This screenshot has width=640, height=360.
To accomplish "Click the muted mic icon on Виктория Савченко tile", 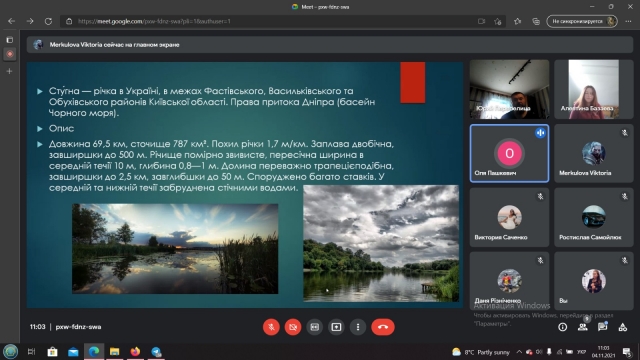I will 540,196.
